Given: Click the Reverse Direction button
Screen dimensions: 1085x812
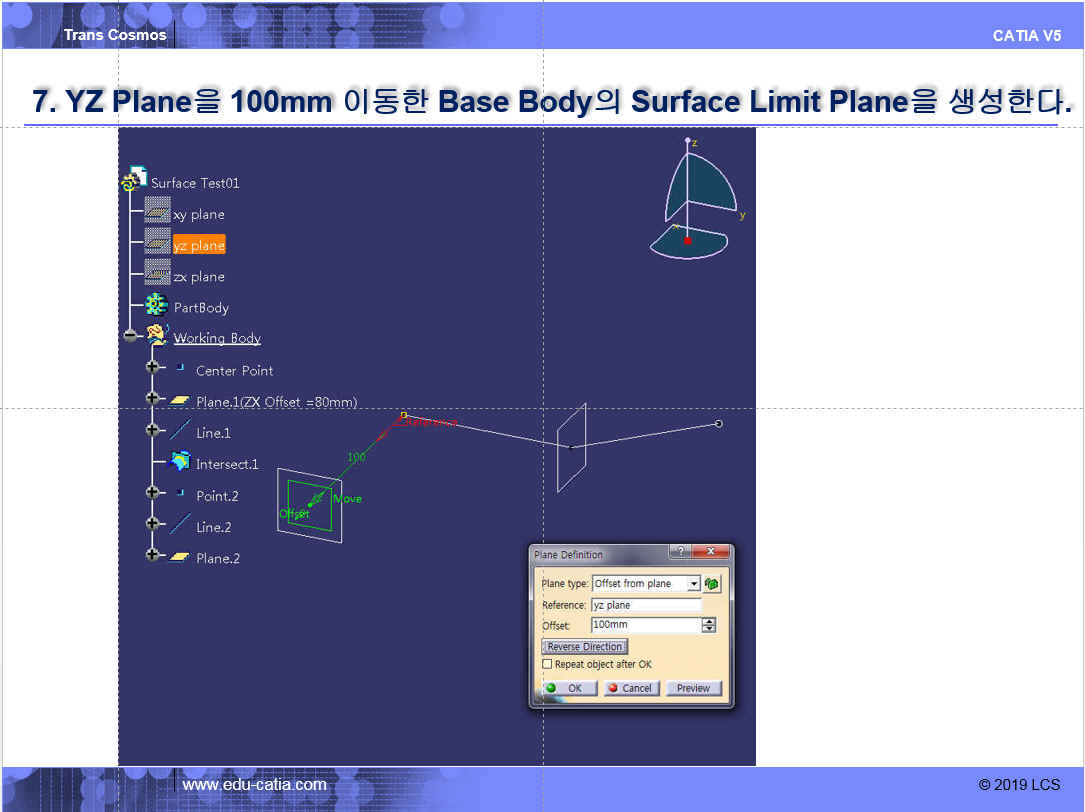Looking at the screenshot, I should click(x=585, y=647).
